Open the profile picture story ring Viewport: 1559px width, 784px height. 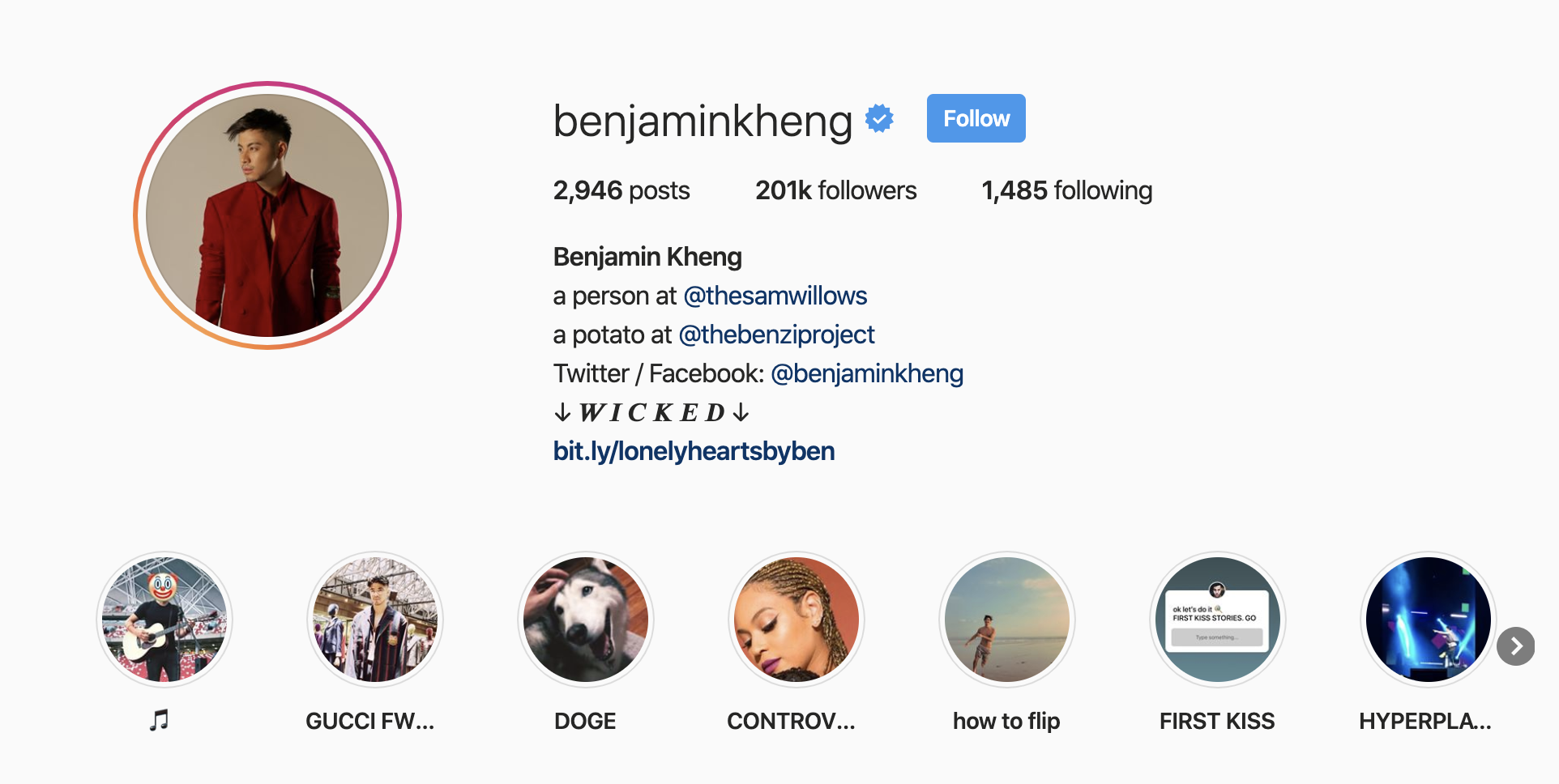tap(267, 215)
